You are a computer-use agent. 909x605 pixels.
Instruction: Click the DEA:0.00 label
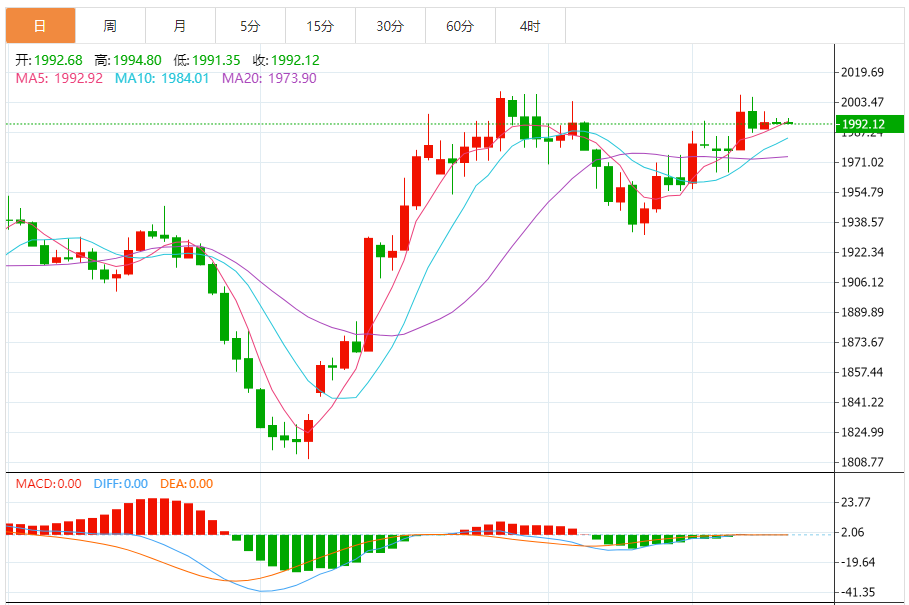187,484
